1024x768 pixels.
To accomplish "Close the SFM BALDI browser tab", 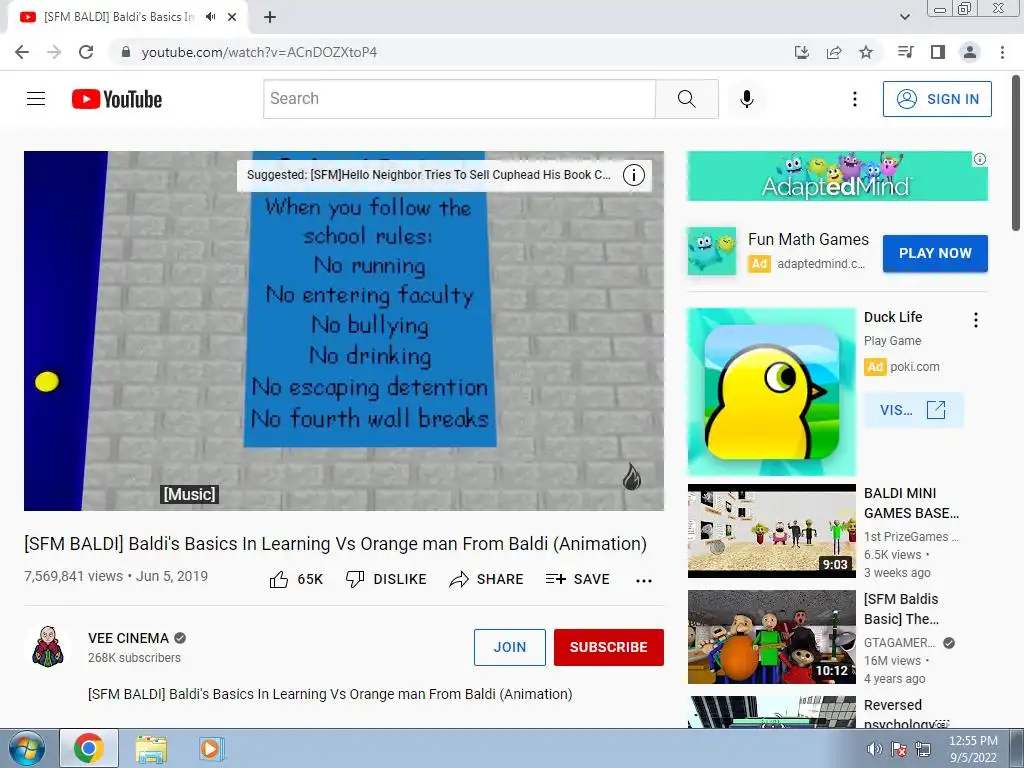I will 232,17.
